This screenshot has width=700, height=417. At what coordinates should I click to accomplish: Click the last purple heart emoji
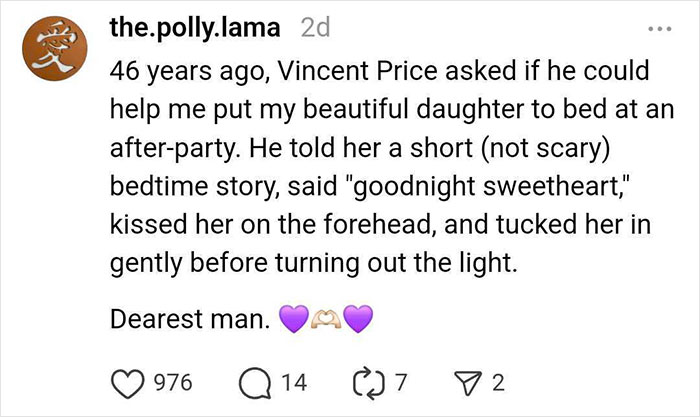[357, 320]
